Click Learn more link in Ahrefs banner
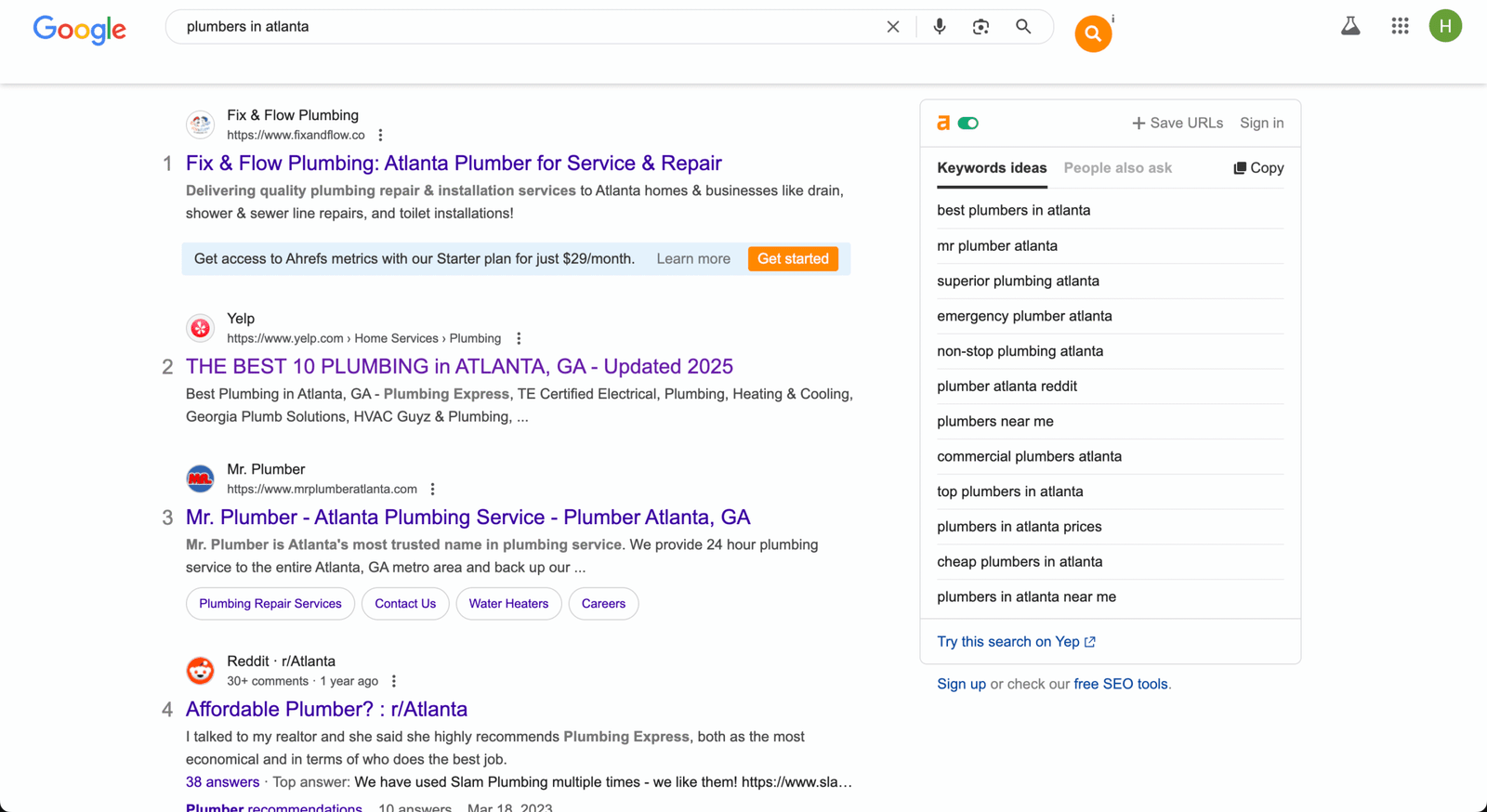The image size is (1487, 812). pos(693,259)
